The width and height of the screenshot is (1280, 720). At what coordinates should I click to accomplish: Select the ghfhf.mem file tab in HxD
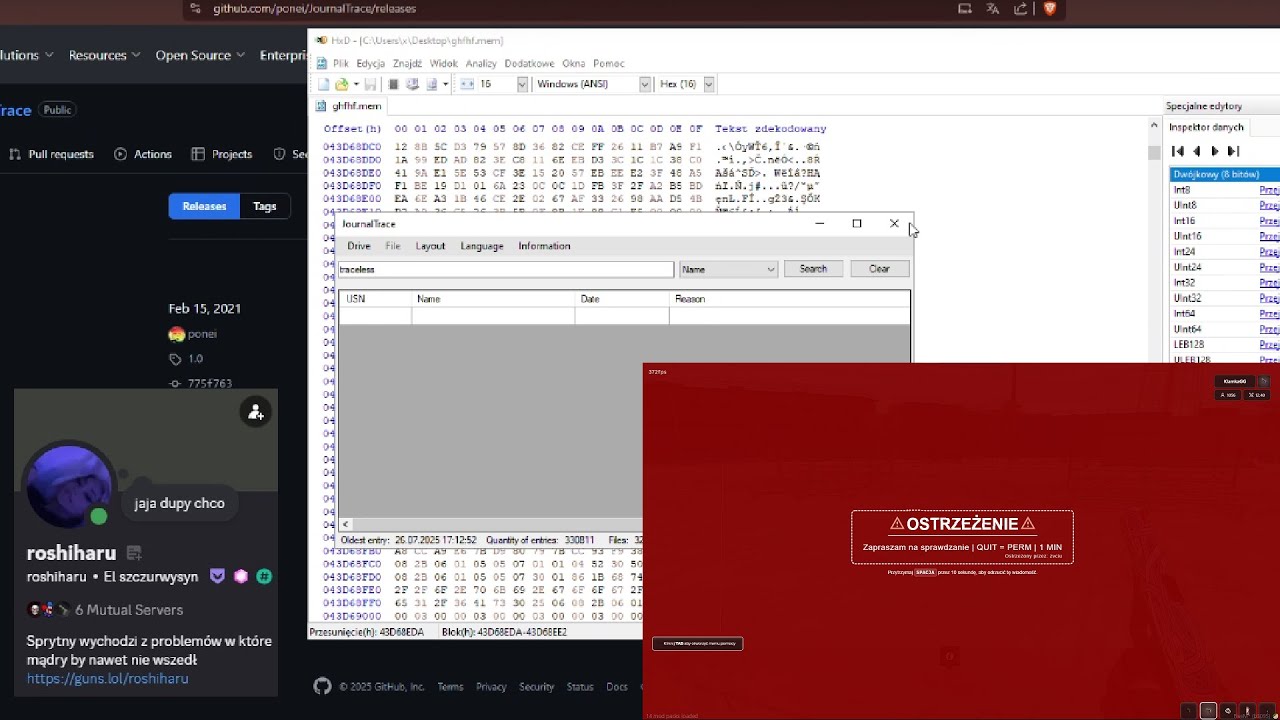[x=350, y=106]
